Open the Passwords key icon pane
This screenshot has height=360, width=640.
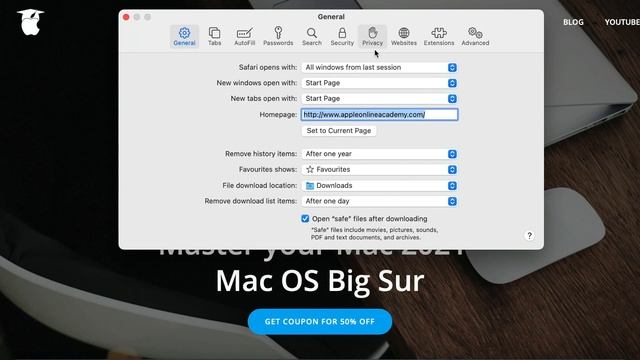point(278,36)
